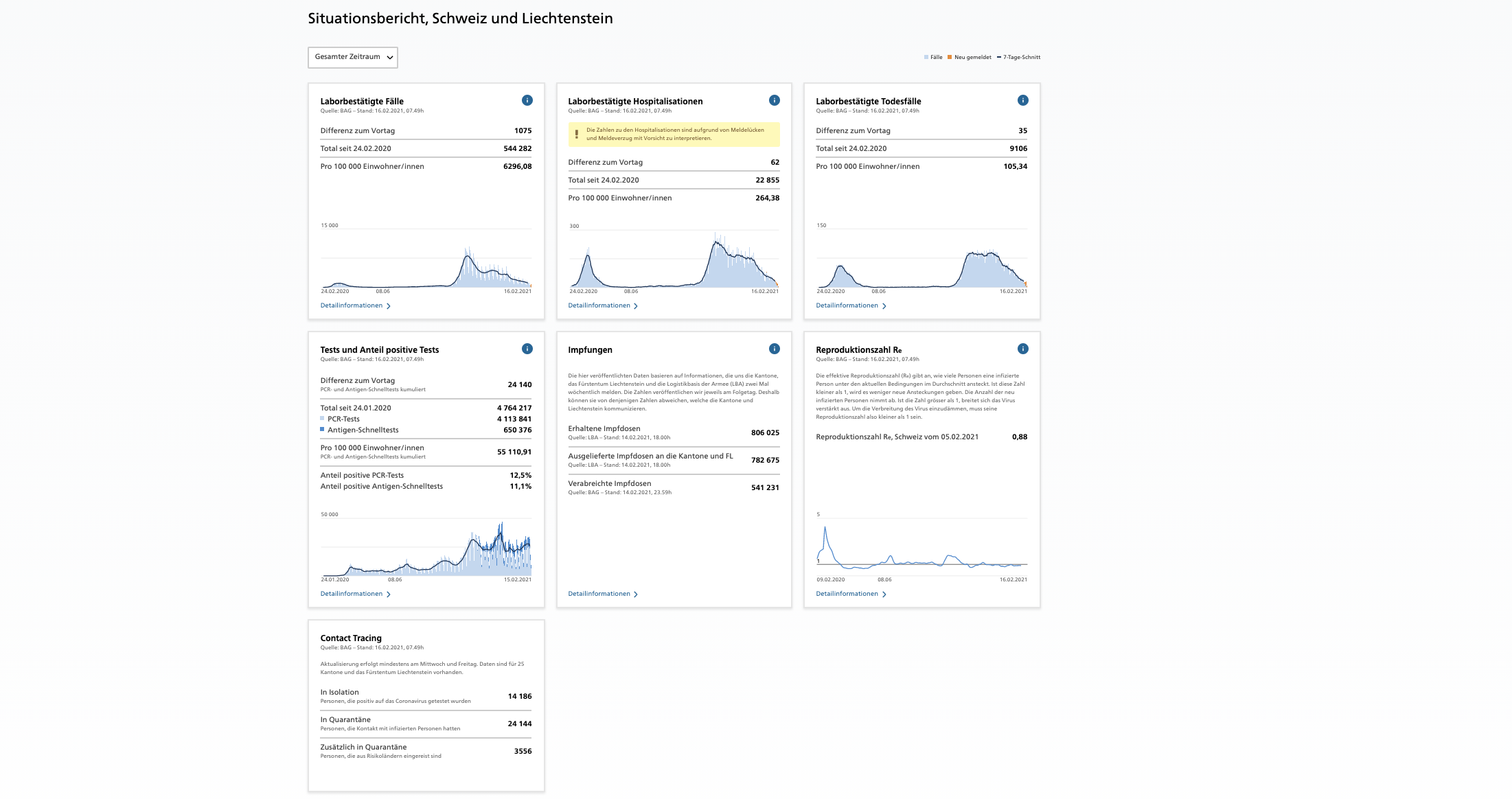1512x799 pixels.
Task: Open info icon for Reproduktionszahl Re
Action: (x=1022, y=349)
